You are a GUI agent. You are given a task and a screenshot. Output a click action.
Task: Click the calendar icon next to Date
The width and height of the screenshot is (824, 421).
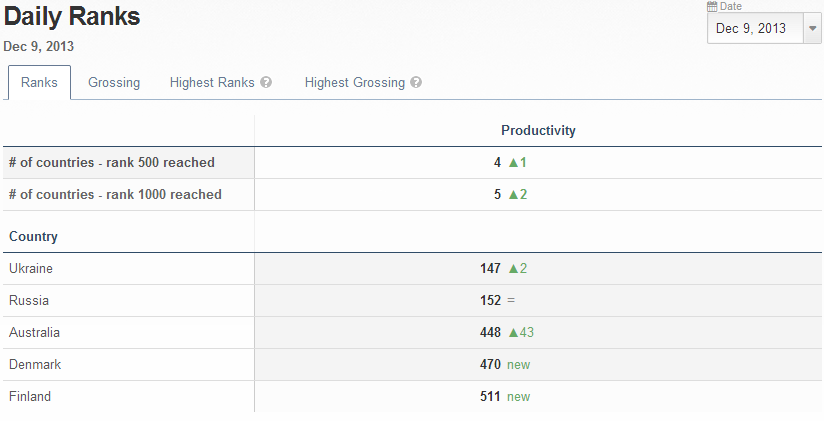pos(712,6)
